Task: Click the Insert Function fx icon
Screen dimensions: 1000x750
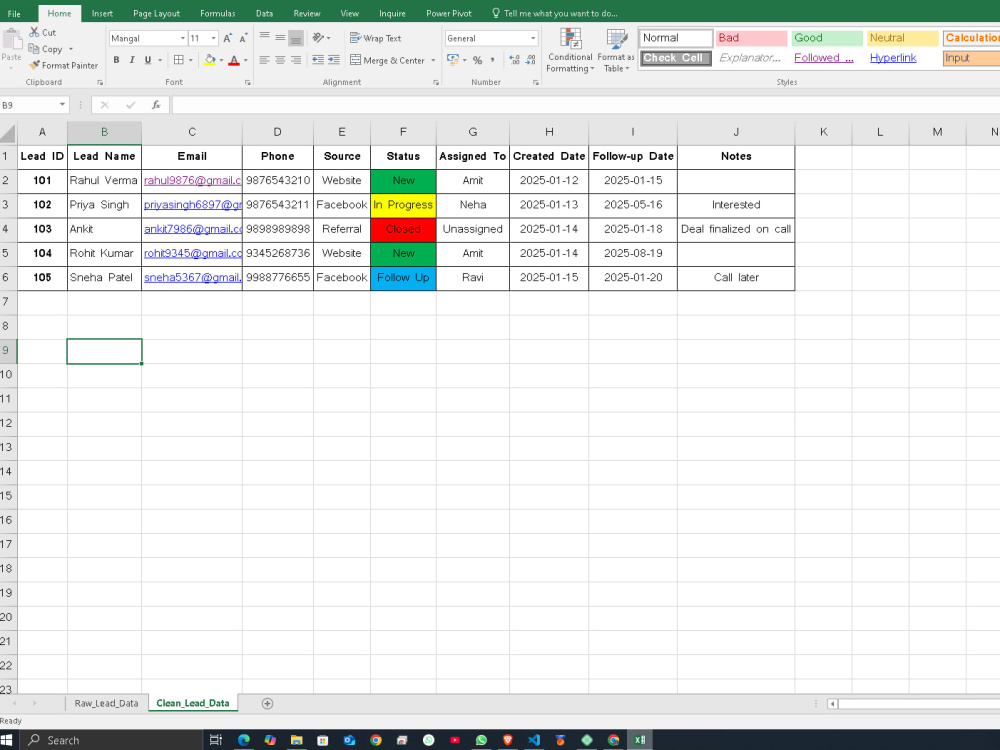Action: pos(156,105)
